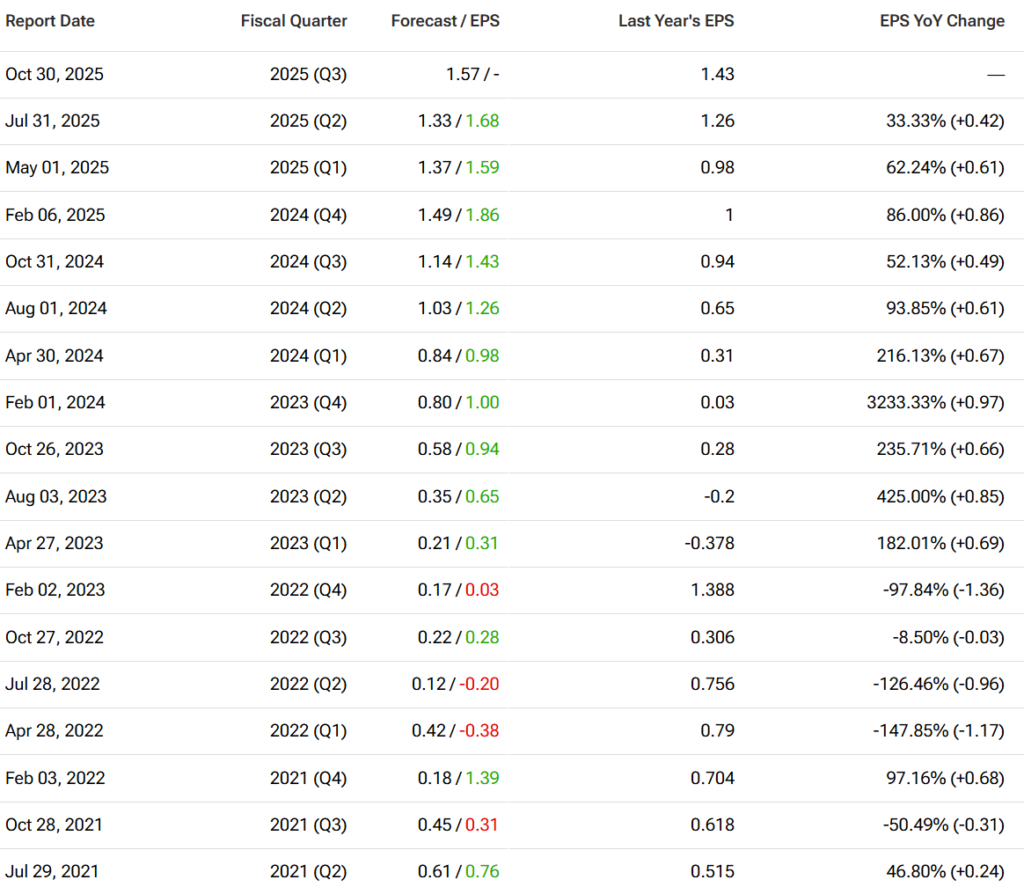
Task: Select the 2022 (Q1) fiscal quarter cell
Action: pyautogui.click(x=308, y=731)
